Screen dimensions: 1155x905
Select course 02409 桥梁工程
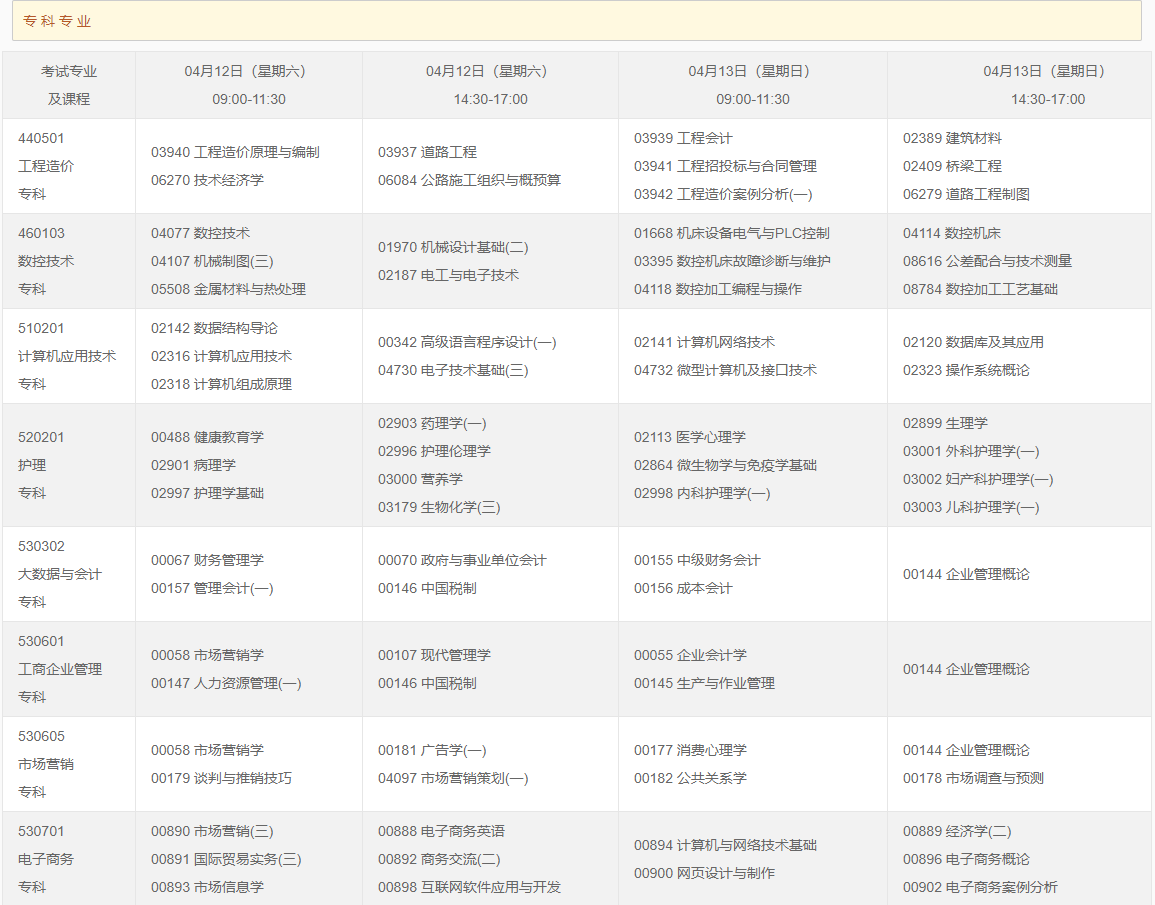pyautogui.click(x=952, y=166)
